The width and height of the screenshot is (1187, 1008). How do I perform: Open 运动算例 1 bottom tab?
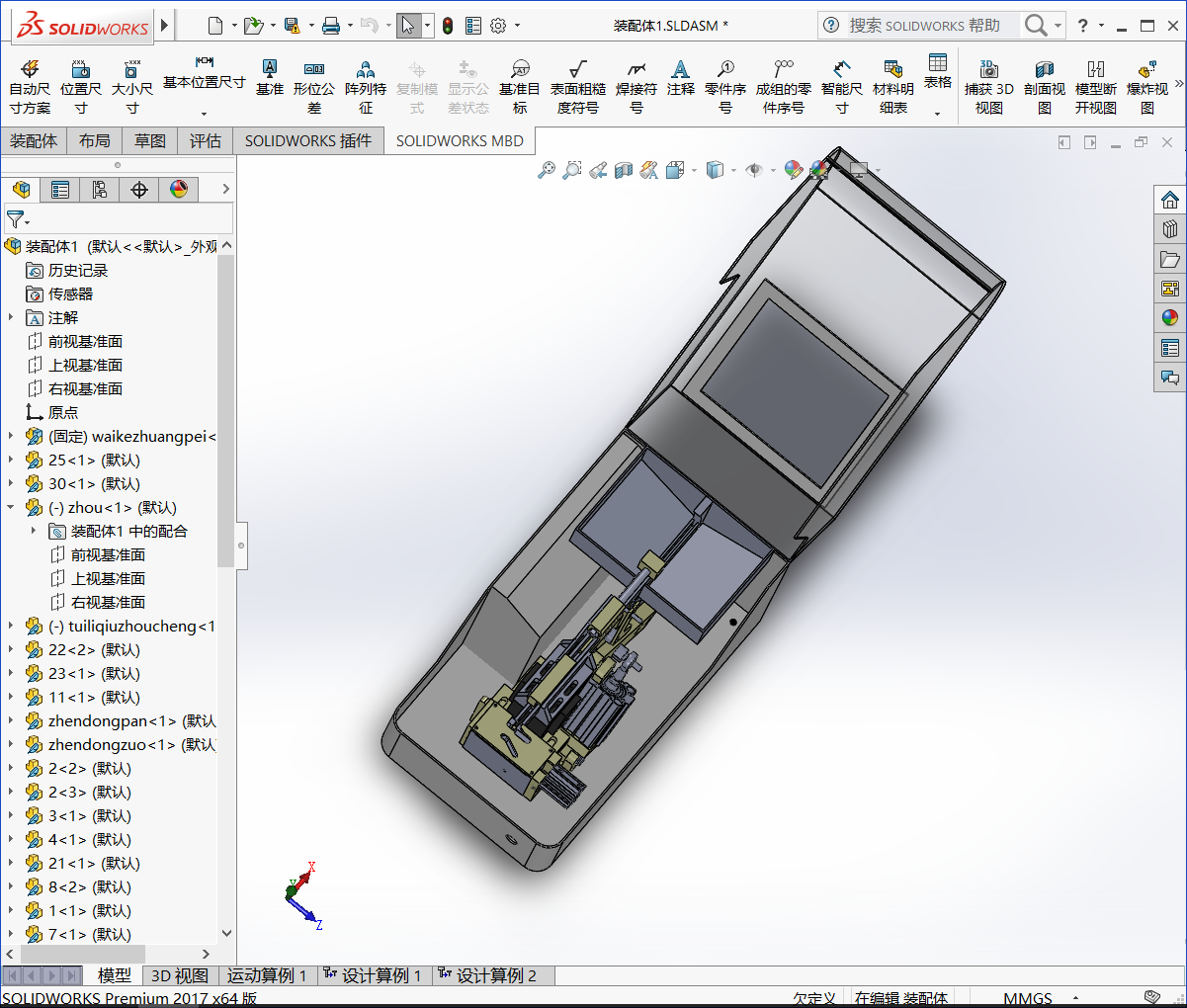(x=267, y=975)
